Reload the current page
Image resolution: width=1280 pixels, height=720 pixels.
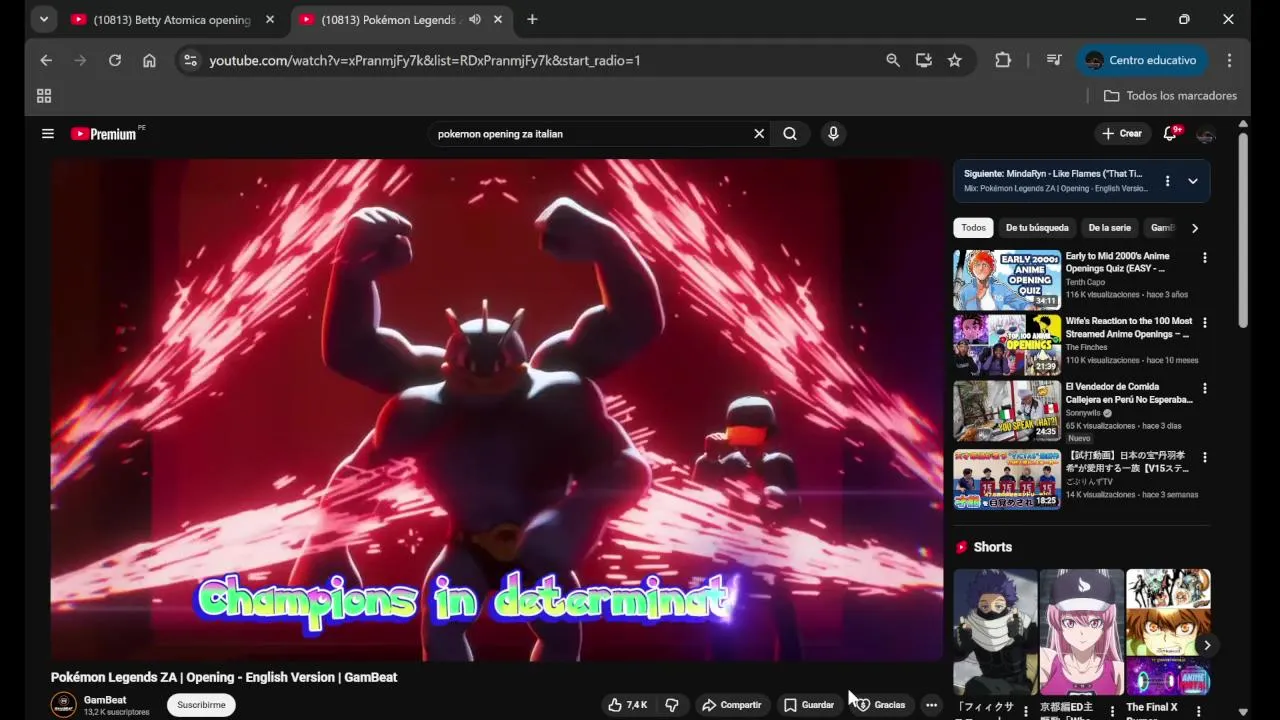(115, 60)
